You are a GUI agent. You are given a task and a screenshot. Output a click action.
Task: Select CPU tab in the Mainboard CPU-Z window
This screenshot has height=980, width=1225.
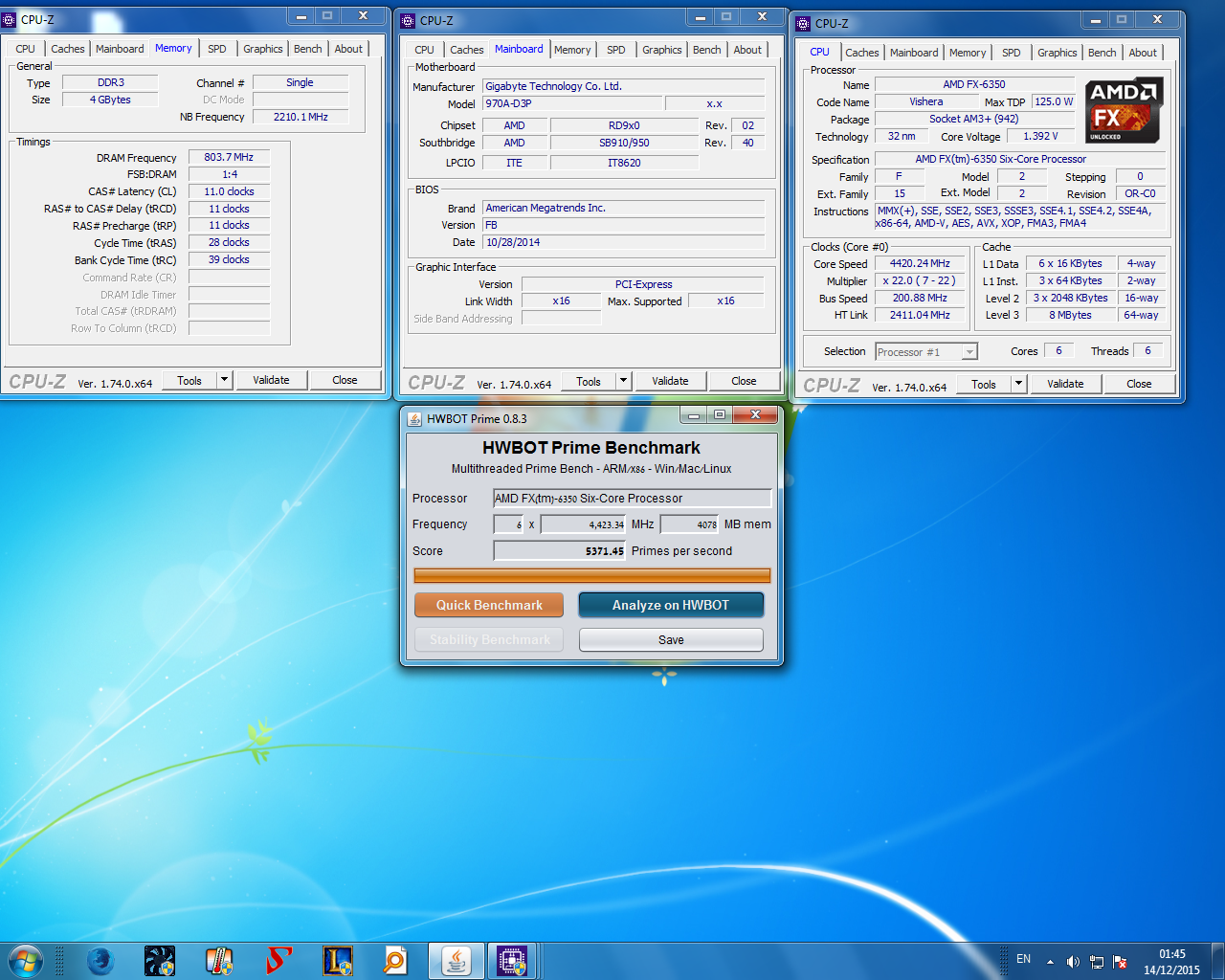click(425, 50)
